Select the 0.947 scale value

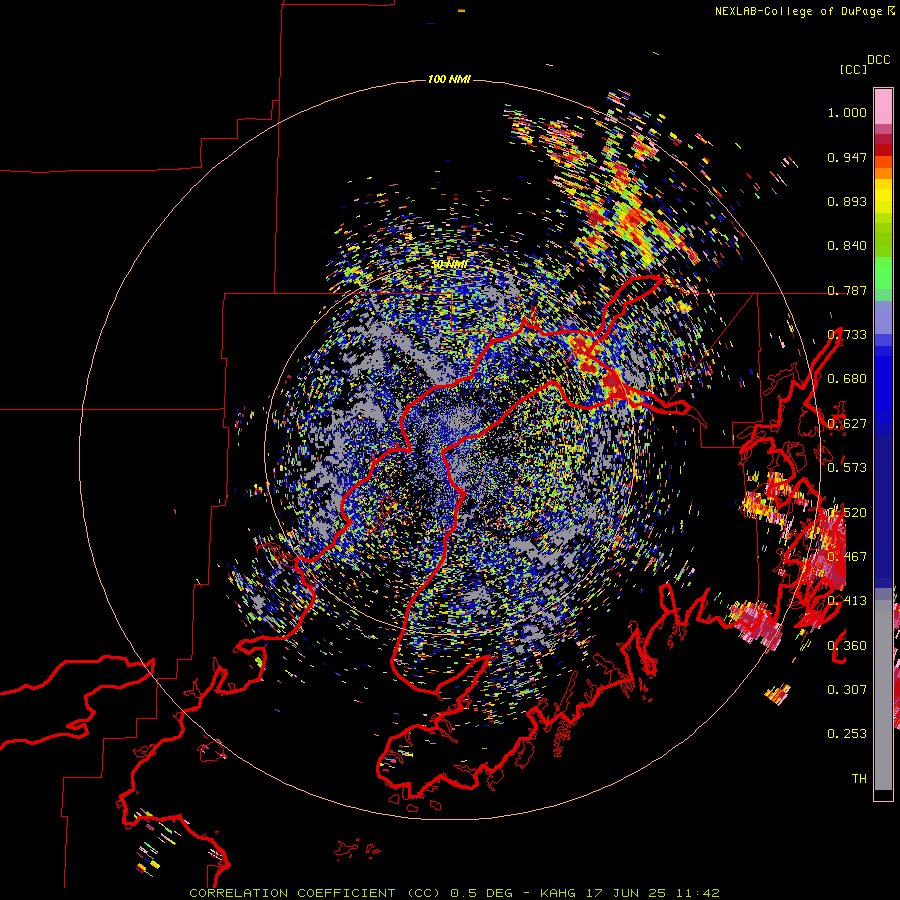point(847,157)
